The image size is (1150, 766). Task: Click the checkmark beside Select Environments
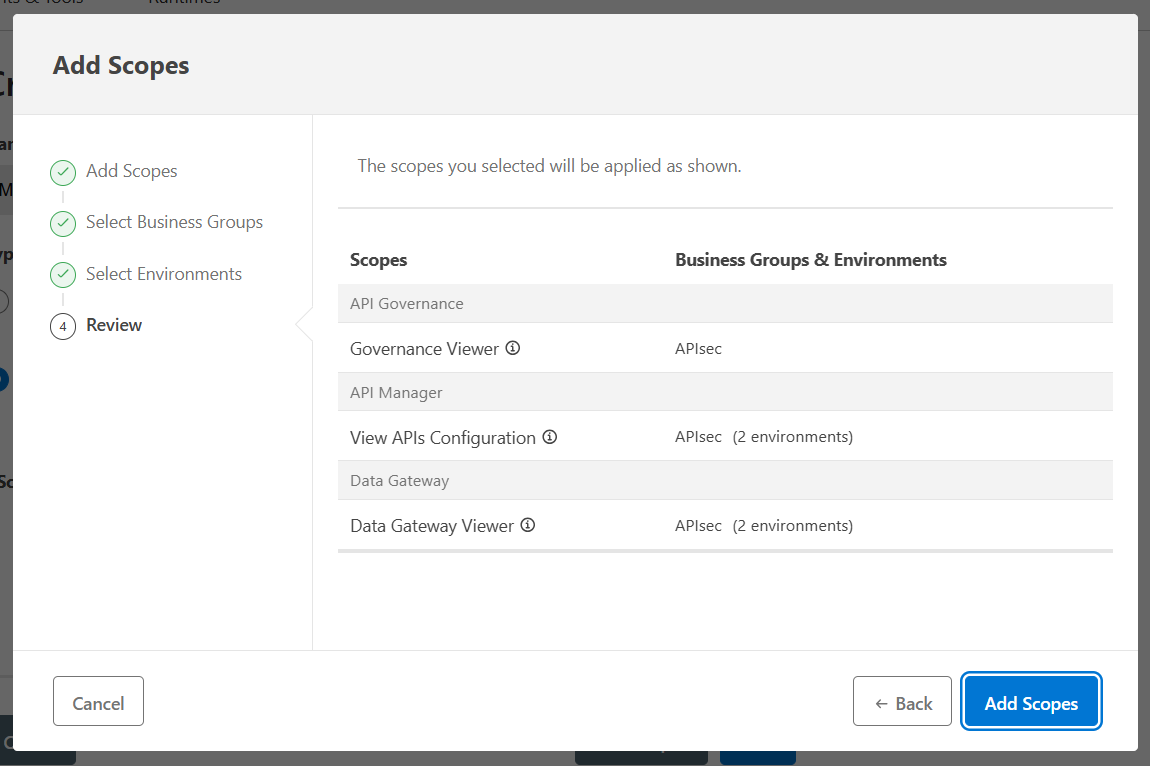pyautogui.click(x=62, y=274)
